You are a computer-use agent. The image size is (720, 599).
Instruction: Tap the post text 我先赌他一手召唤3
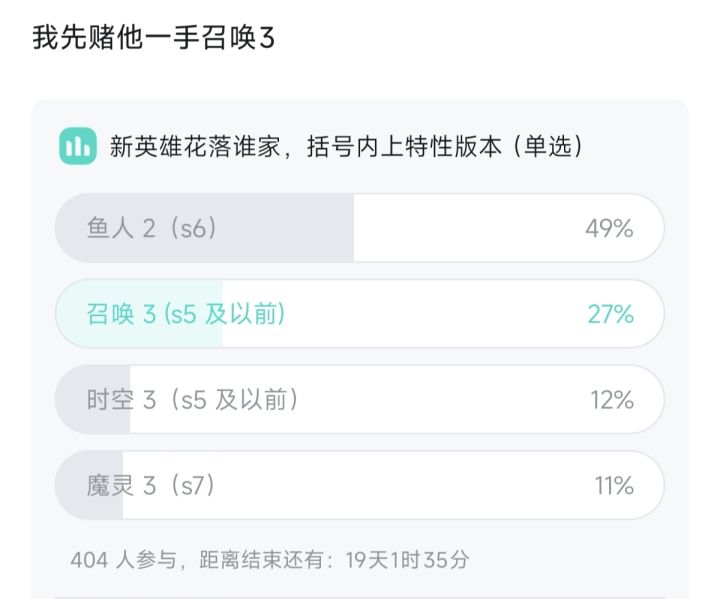pyautogui.click(x=153, y=38)
